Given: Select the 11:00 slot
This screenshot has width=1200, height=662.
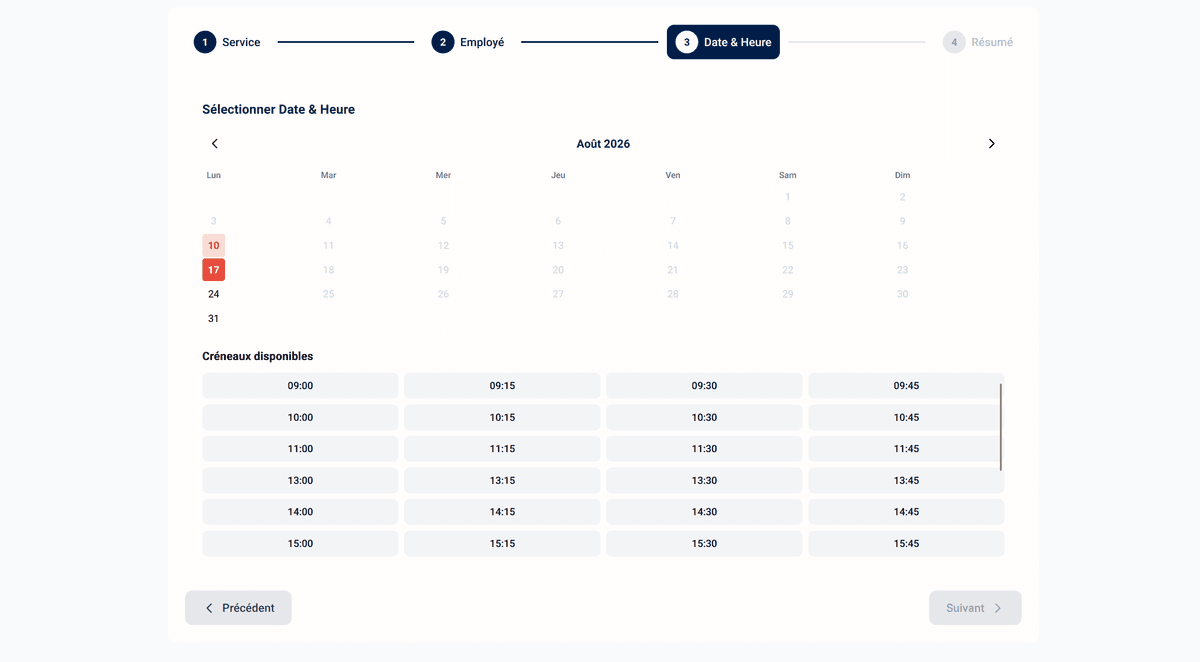Looking at the screenshot, I should point(300,449).
